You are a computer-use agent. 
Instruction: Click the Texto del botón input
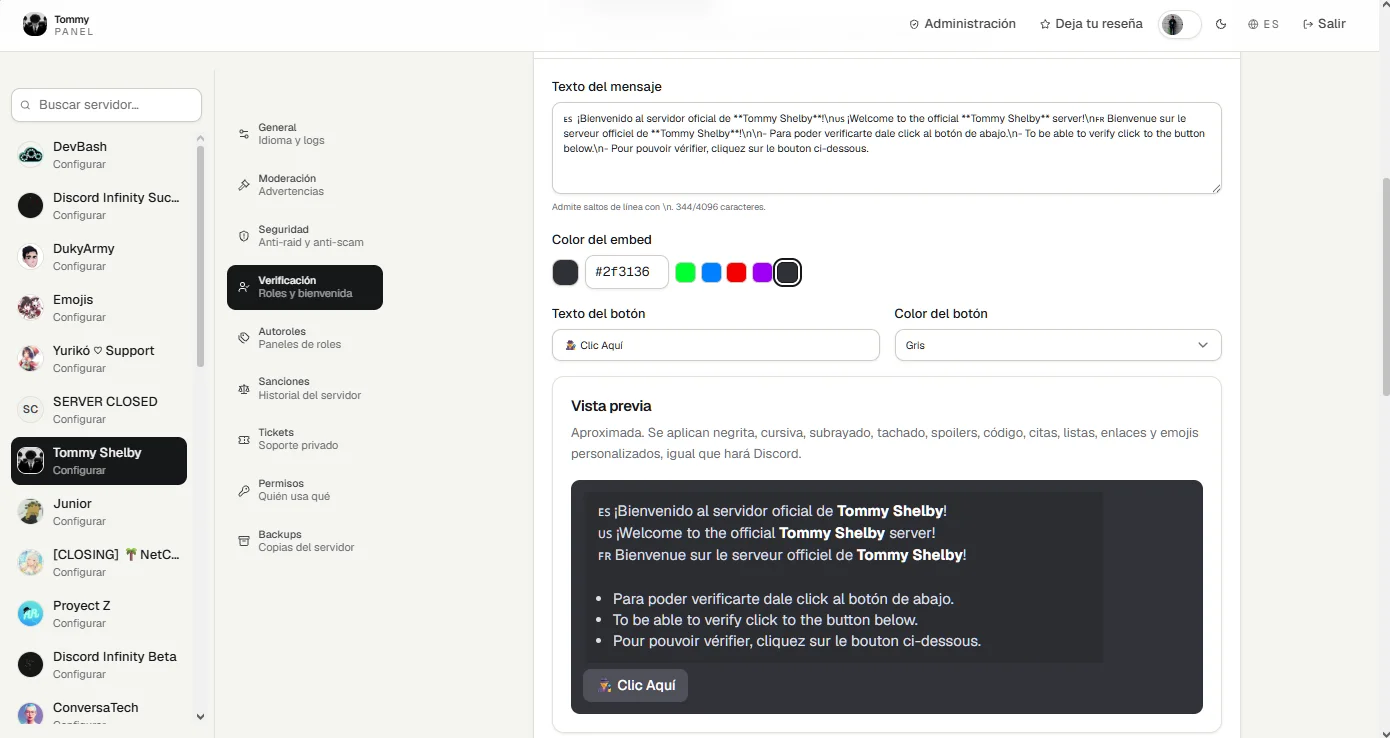click(x=716, y=345)
